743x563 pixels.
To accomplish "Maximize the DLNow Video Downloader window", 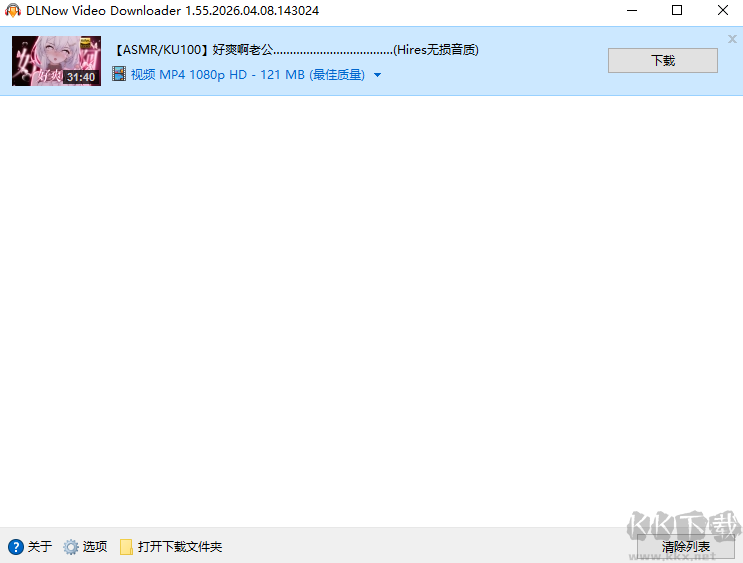I will pos(677,10).
